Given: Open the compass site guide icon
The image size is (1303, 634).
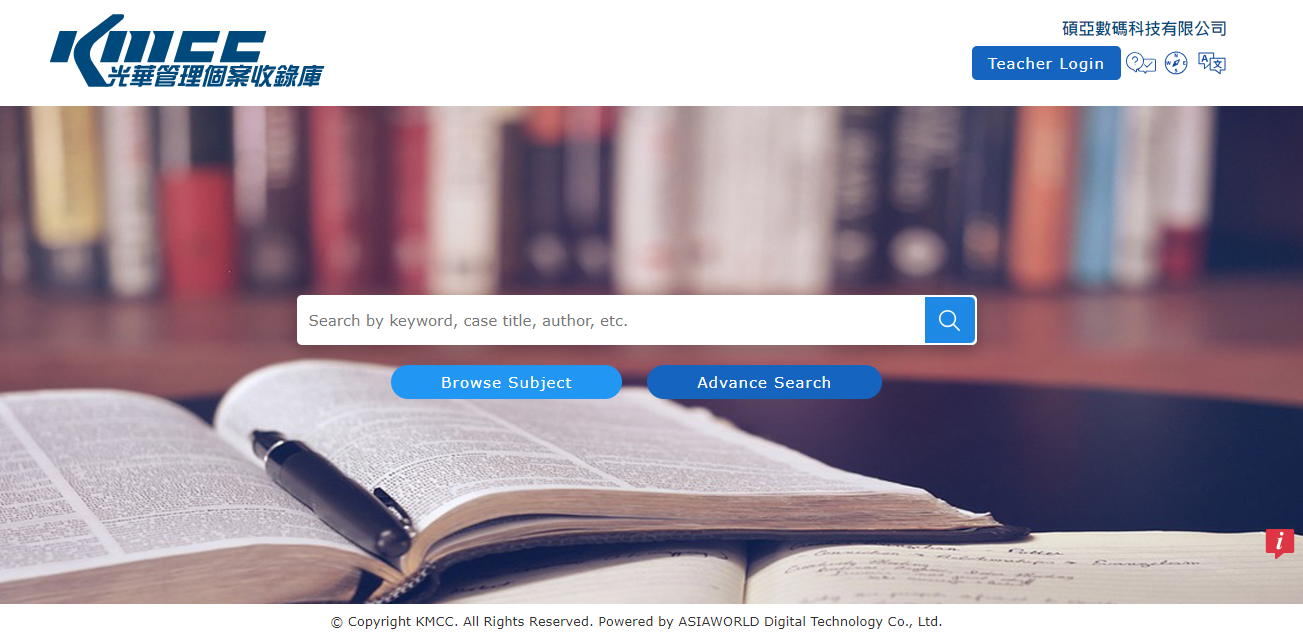Looking at the screenshot, I should [1176, 63].
